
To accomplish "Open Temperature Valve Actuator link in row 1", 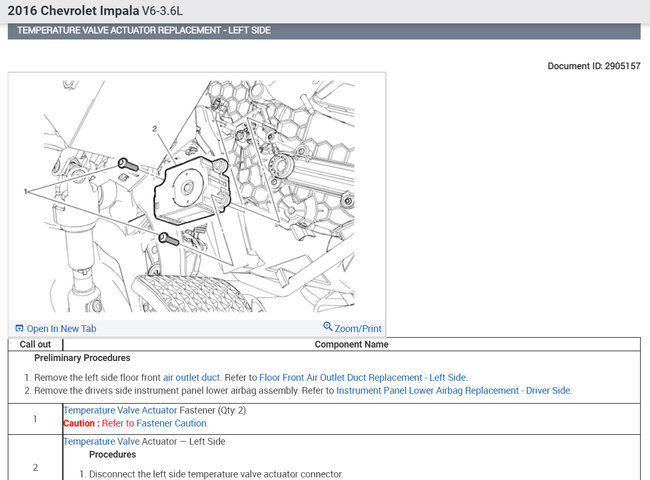I will click(120, 410).
